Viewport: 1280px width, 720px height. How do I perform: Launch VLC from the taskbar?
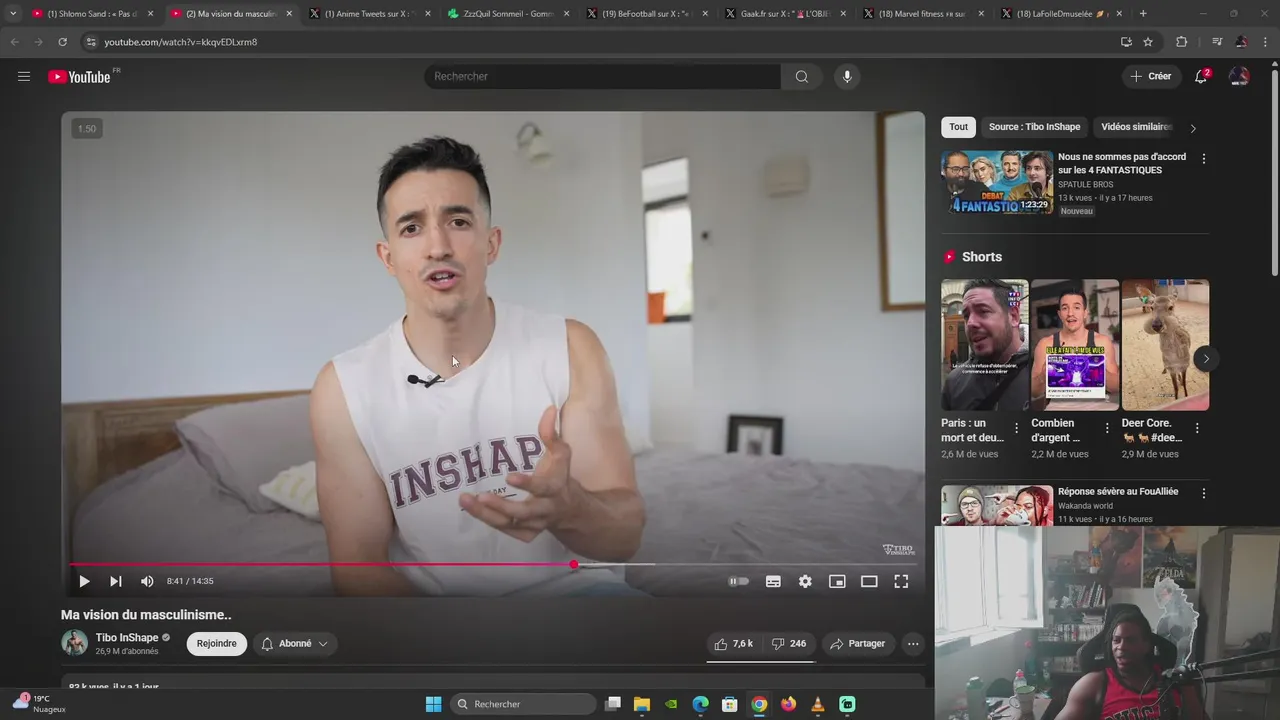(x=818, y=704)
